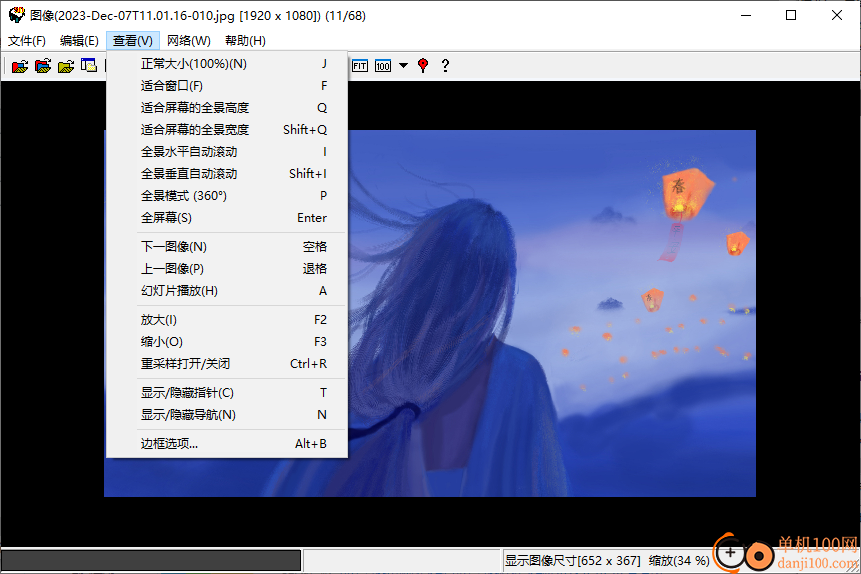Click the window-with-folder toolbar icon
861x574 pixels.
coord(89,66)
